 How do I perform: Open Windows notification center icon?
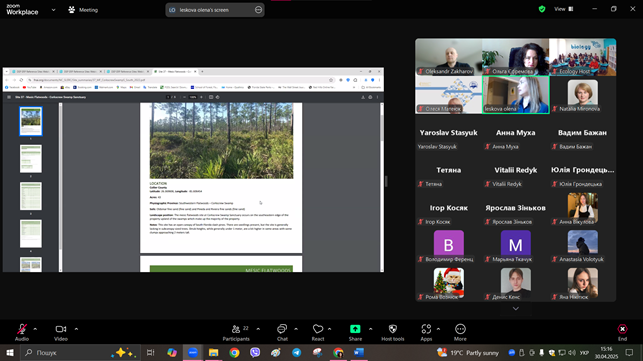pos(629,352)
